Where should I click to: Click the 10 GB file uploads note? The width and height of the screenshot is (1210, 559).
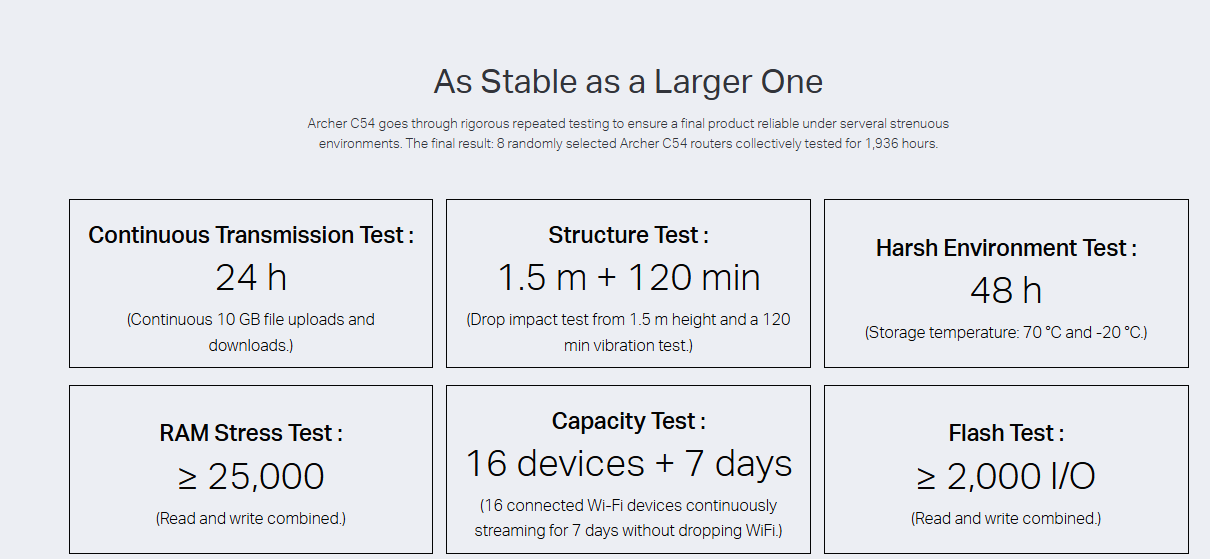click(251, 332)
